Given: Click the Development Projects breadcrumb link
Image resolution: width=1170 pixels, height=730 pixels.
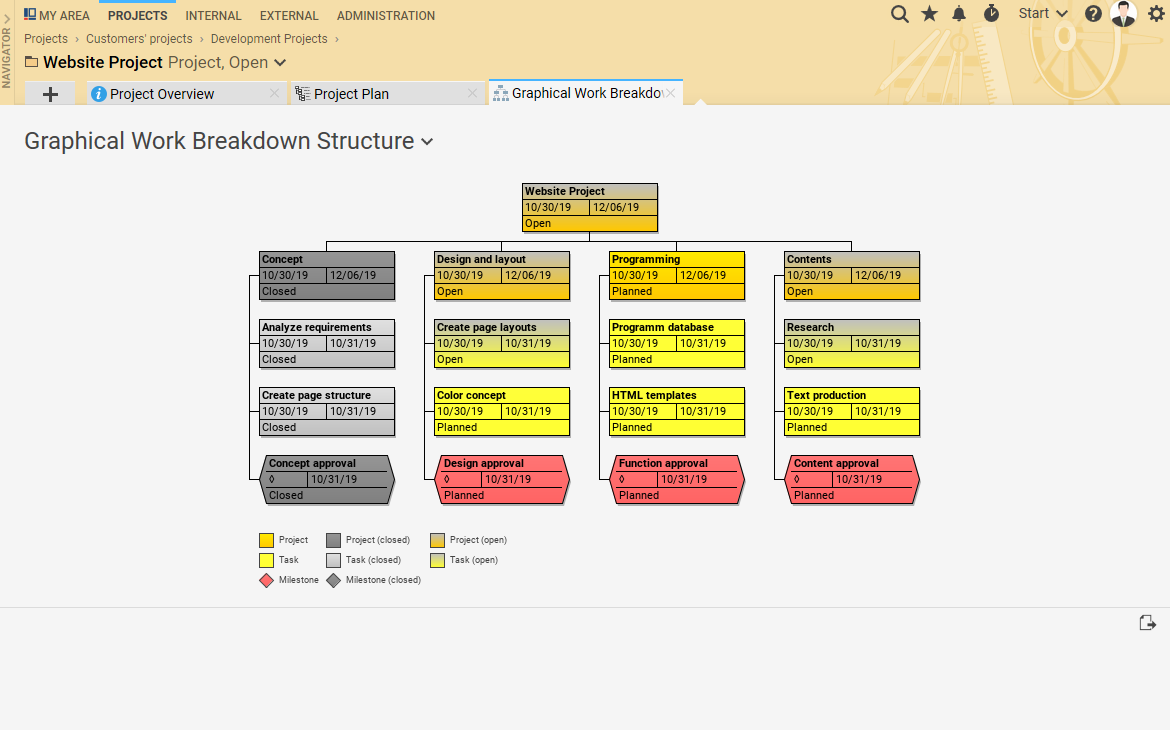Looking at the screenshot, I should tap(268, 38).
